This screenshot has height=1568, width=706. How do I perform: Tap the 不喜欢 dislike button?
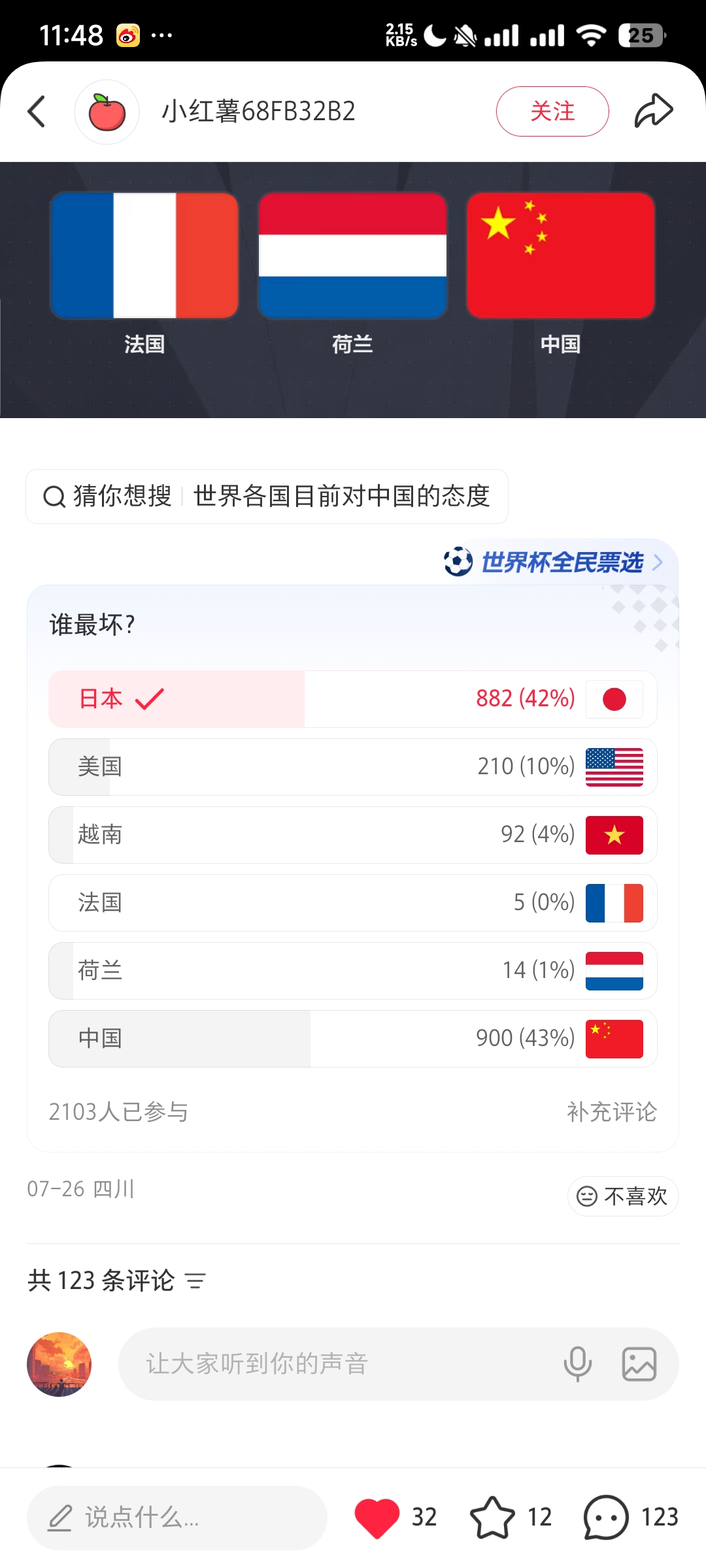coord(623,1196)
